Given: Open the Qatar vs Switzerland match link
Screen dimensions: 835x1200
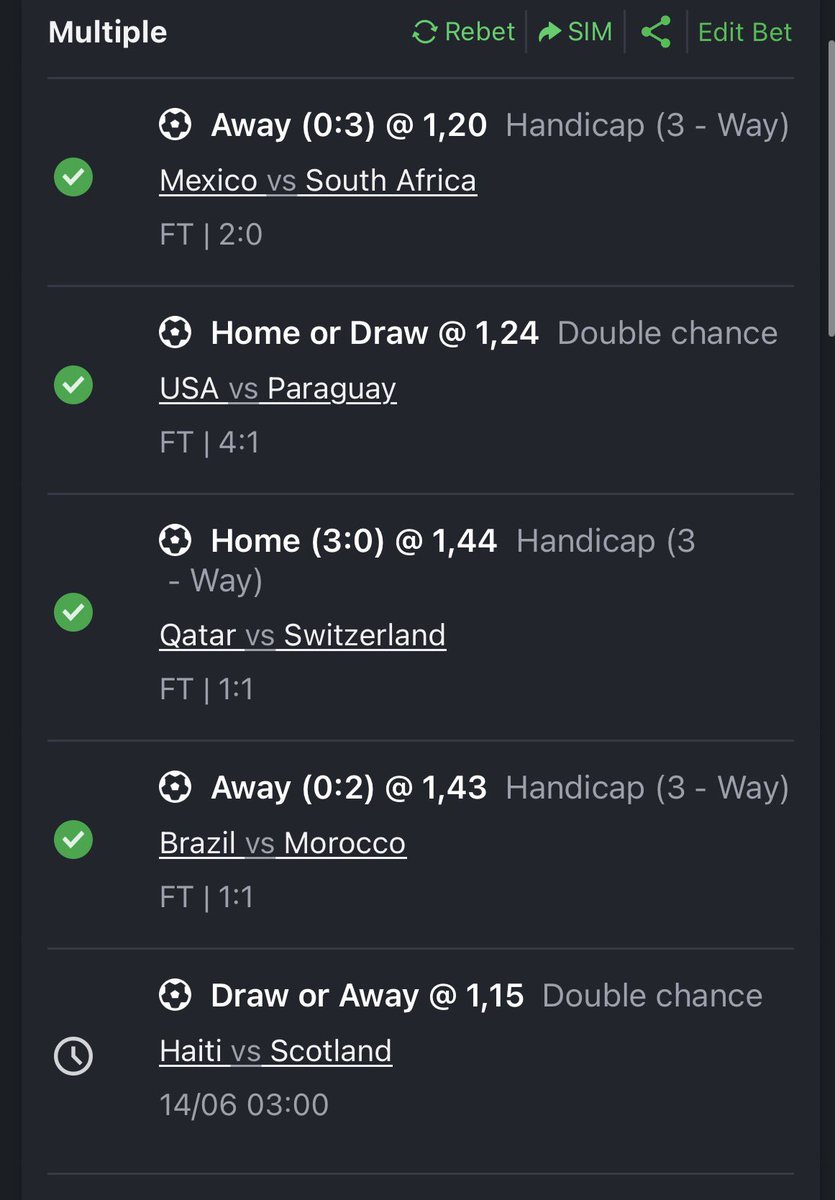Looking at the screenshot, I should pyautogui.click(x=303, y=636).
